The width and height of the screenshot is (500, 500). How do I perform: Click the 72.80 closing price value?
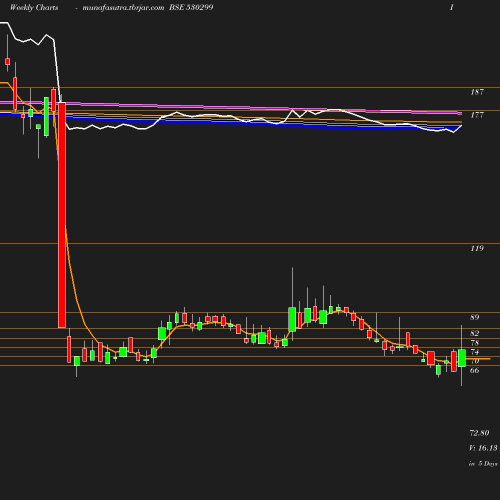479,433
